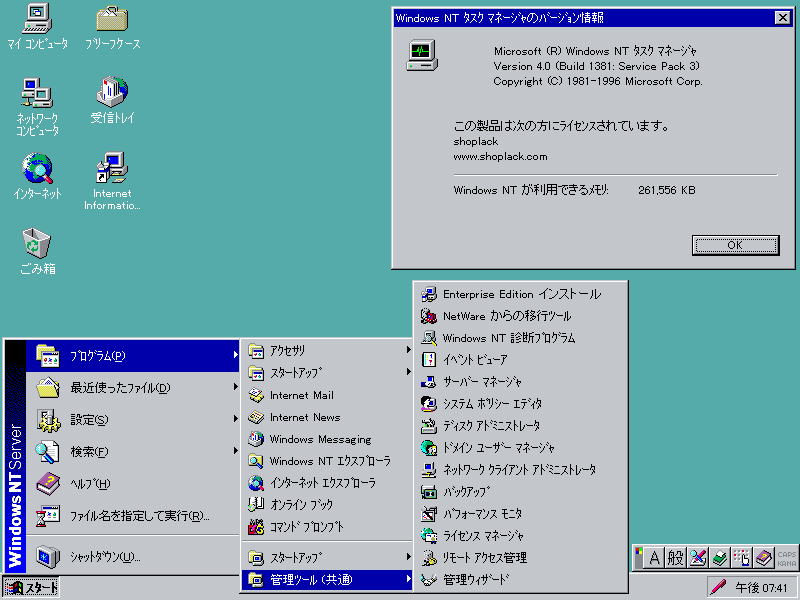This screenshot has width=800, height=600.
Task: Launch バックアップ from administrative tools
Action: 520,492
